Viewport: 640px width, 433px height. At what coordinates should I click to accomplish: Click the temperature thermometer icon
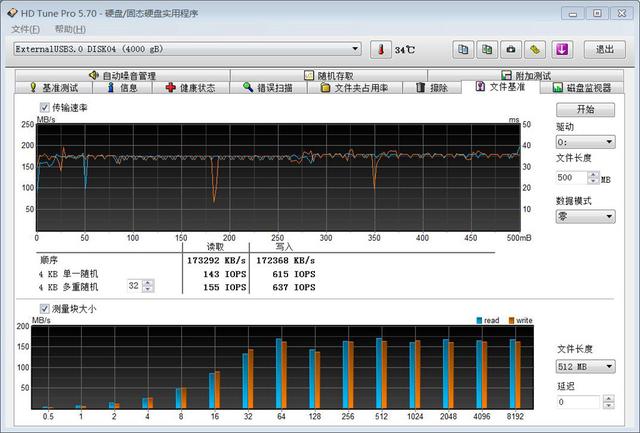[381, 50]
